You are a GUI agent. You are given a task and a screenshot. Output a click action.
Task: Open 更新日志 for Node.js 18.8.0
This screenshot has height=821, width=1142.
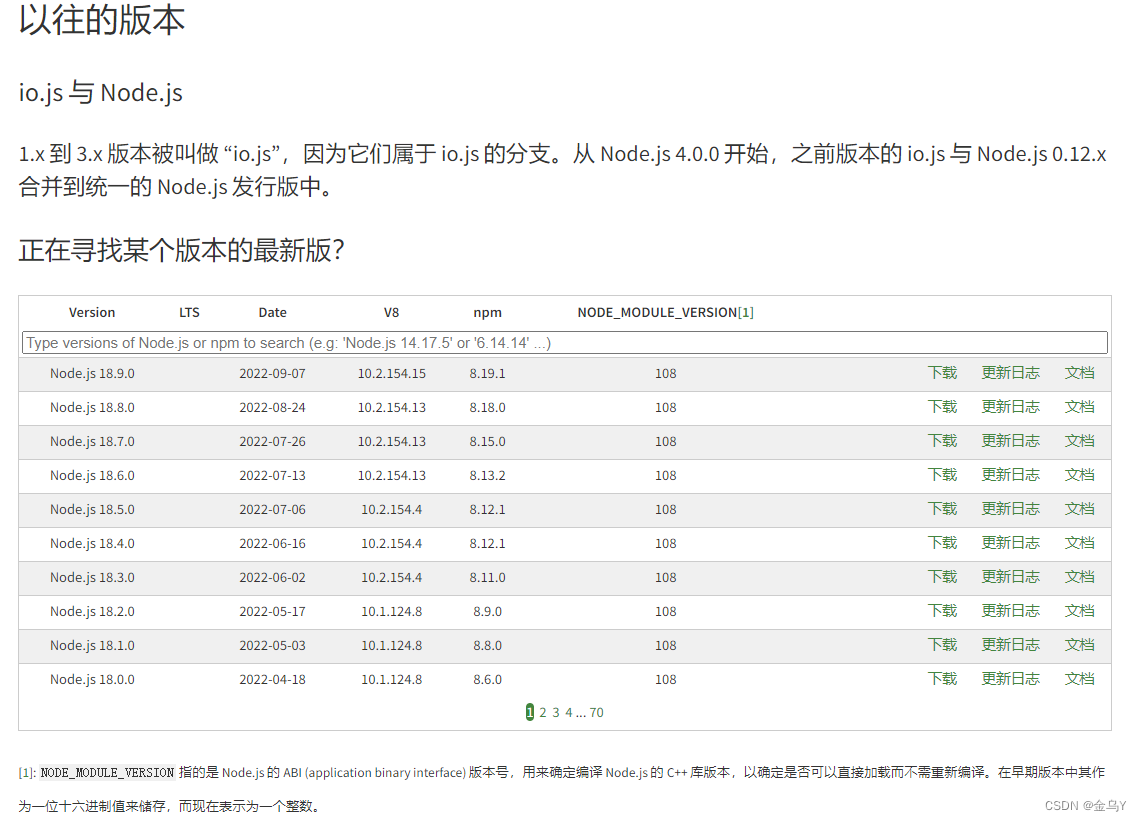pyautogui.click(x=1010, y=407)
